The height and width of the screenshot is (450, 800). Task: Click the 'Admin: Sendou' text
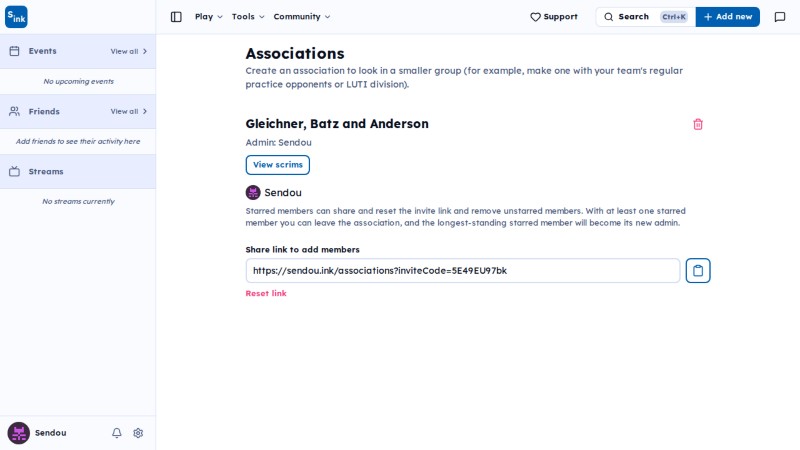pos(279,142)
